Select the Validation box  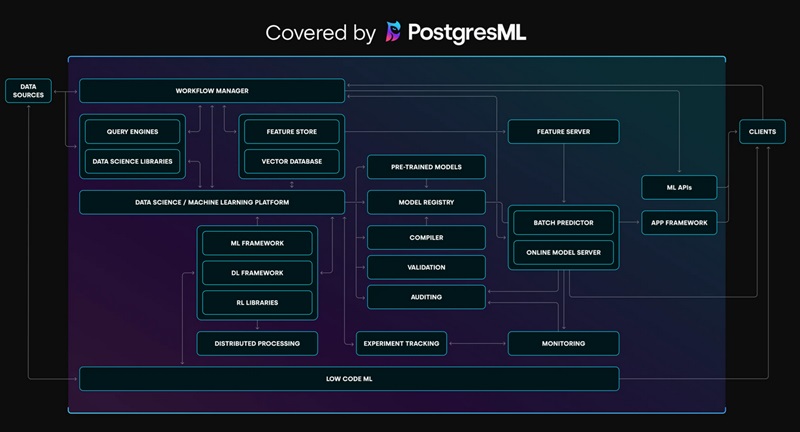click(x=426, y=267)
